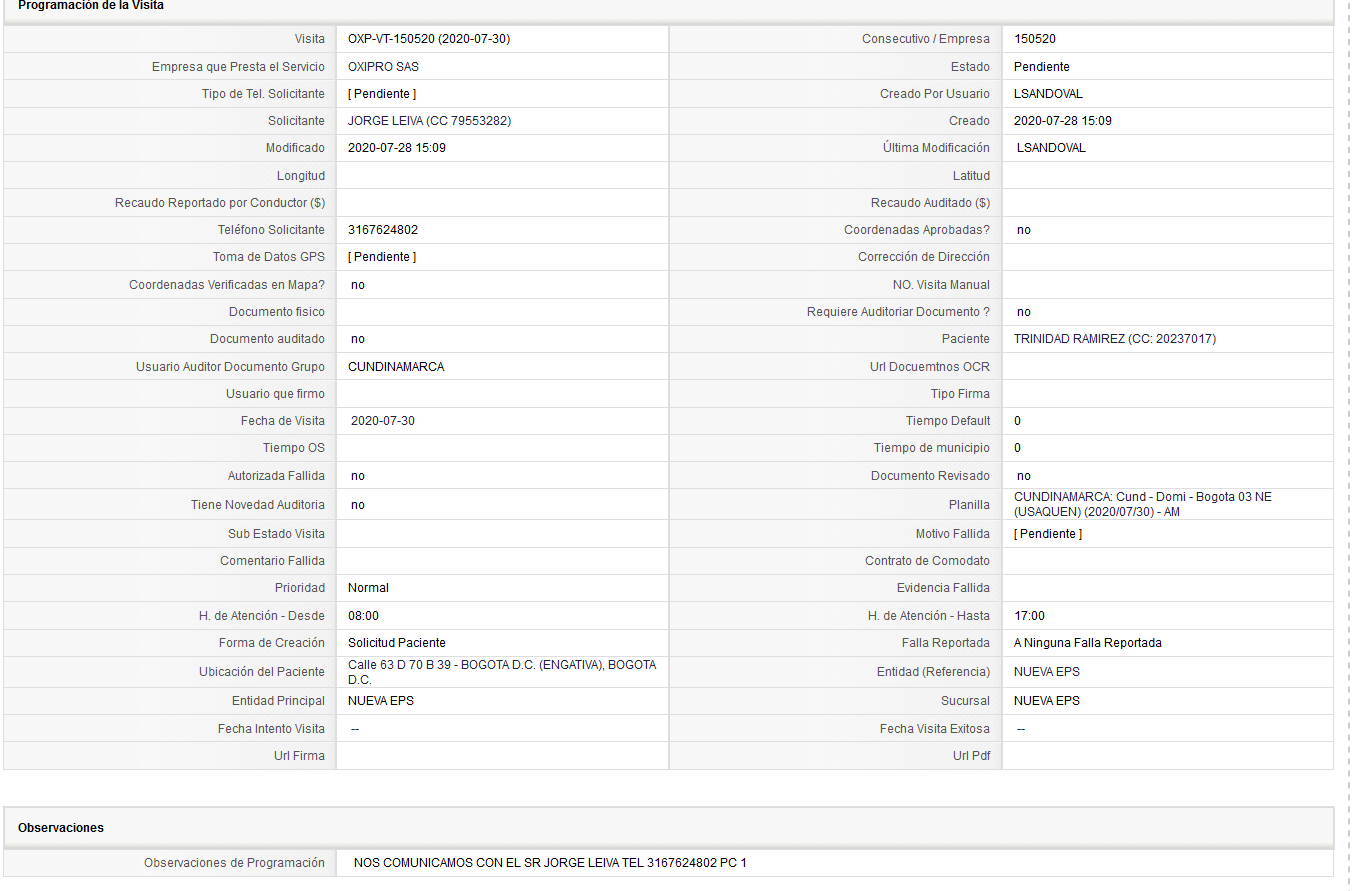Screen dimensions: 1360x891
Task: Click the "Programación de la Visita" section header
Action: tap(91, 5)
